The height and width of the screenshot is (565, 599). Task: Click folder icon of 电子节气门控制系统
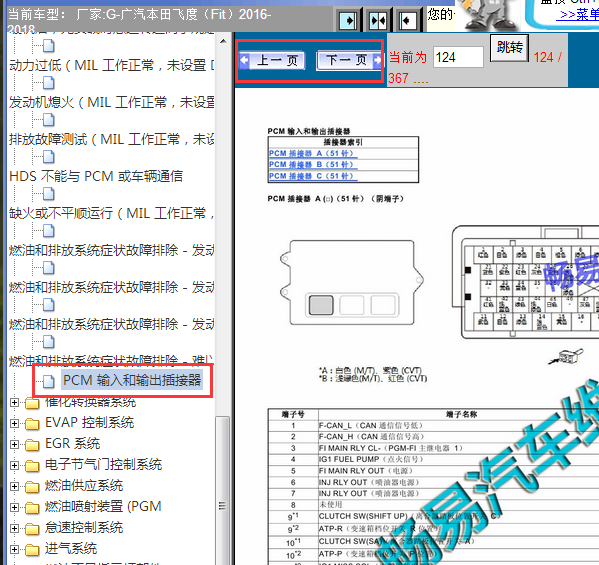click(32, 465)
